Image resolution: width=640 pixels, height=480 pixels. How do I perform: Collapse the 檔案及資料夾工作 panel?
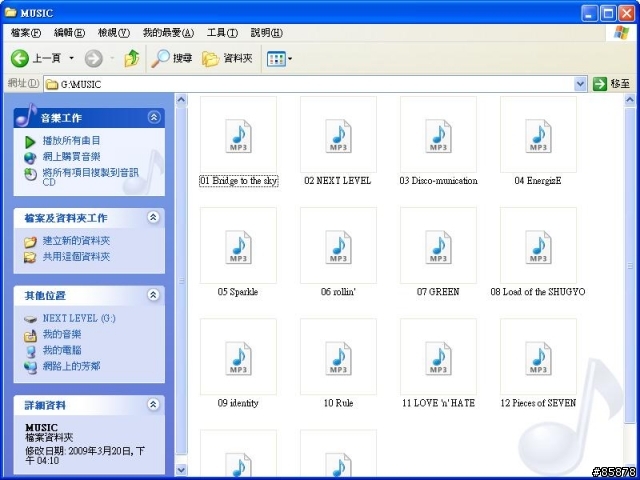[x=153, y=217]
